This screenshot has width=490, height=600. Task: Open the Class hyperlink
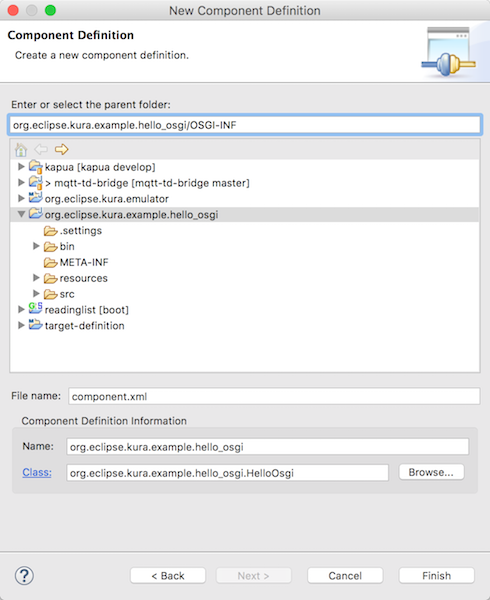pos(37,473)
